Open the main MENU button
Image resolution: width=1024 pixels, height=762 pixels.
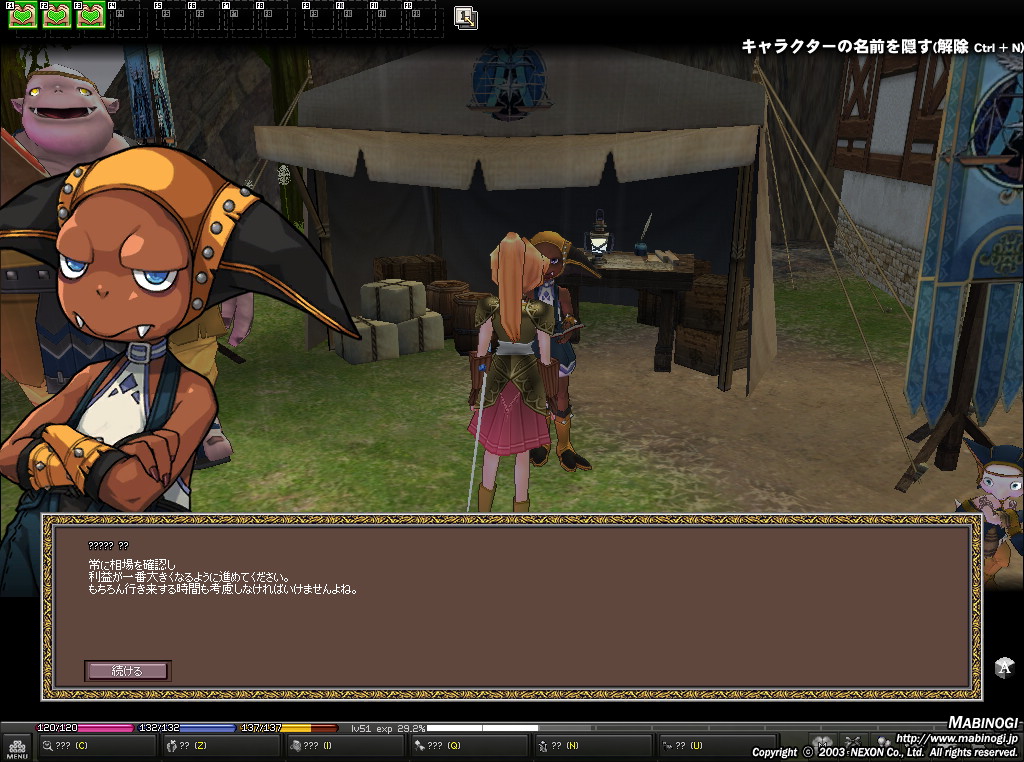click(16, 746)
